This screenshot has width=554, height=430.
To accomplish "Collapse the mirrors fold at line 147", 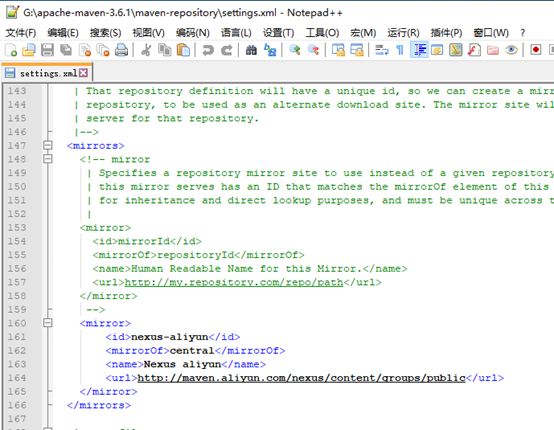I will click(x=48, y=145).
